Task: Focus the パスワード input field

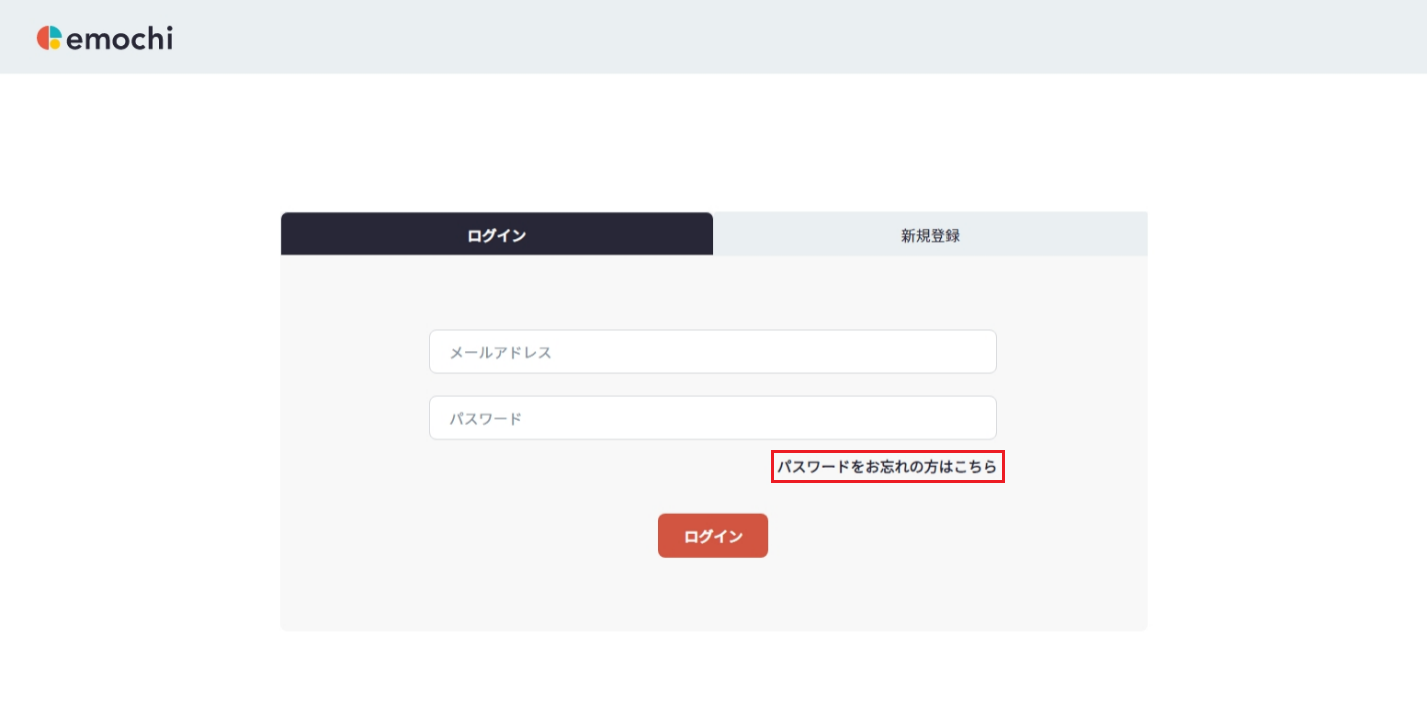Action: [x=713, y=418]
